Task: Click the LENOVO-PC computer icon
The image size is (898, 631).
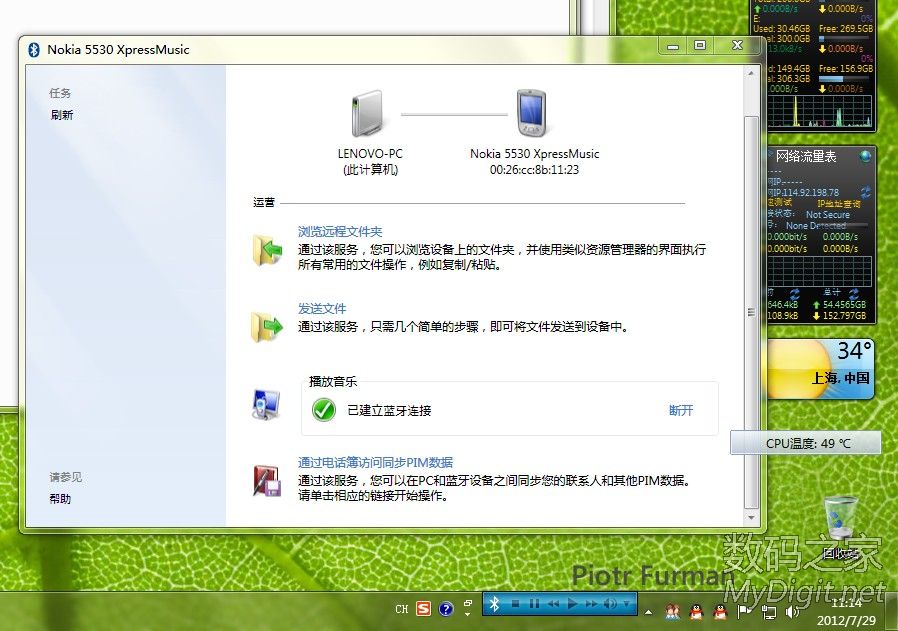Action: click(x=367, y=114)
